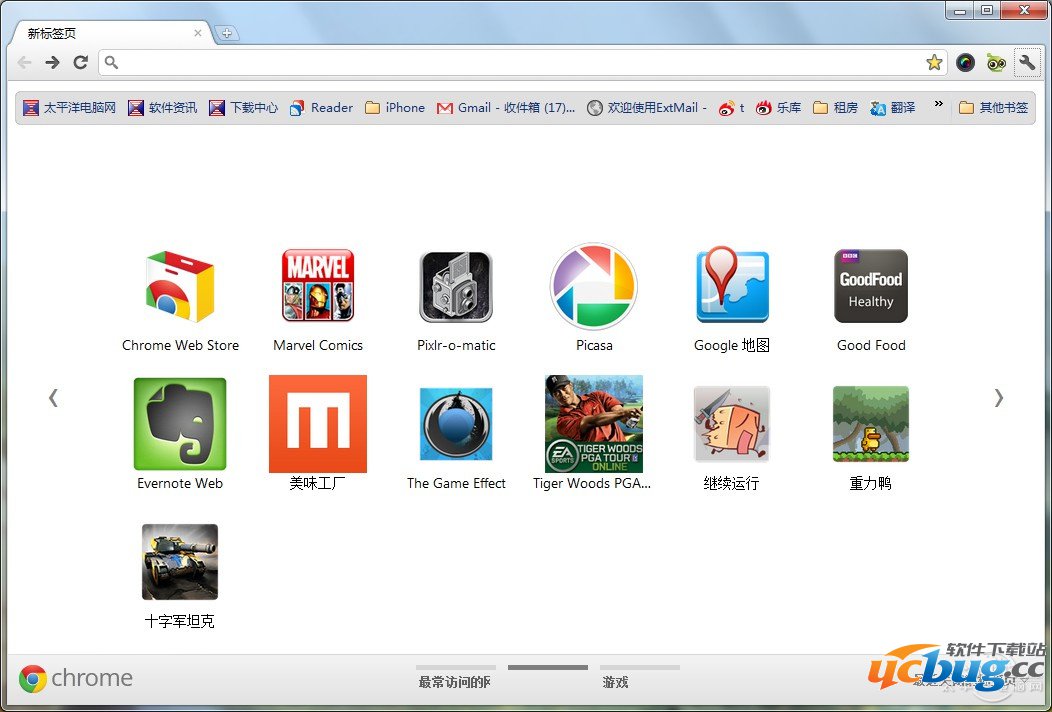Go to the next apps page
1052x712 pixels.
click(998, 398)
